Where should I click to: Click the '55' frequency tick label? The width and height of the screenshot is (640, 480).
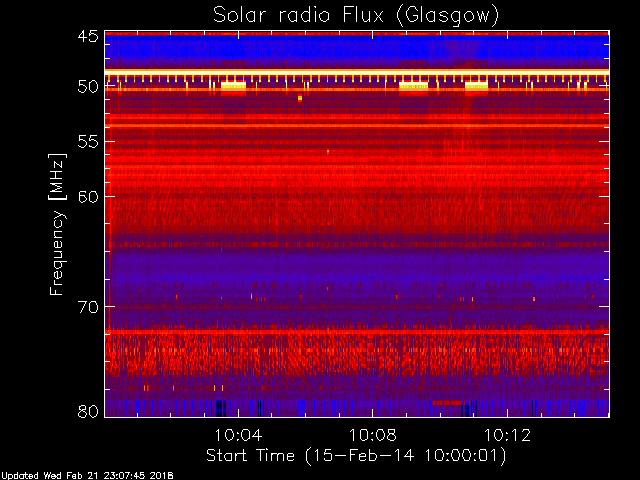click(x=88, y=142)
